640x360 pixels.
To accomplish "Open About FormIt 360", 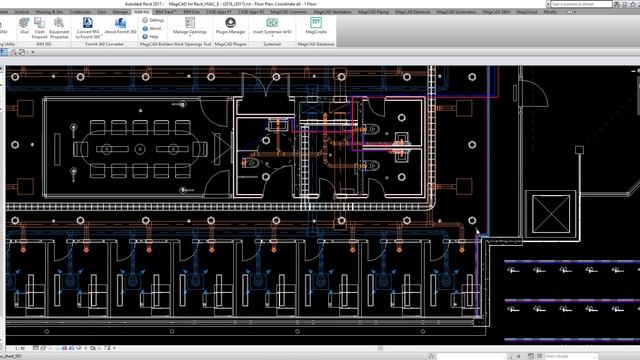I will [120, 26].
